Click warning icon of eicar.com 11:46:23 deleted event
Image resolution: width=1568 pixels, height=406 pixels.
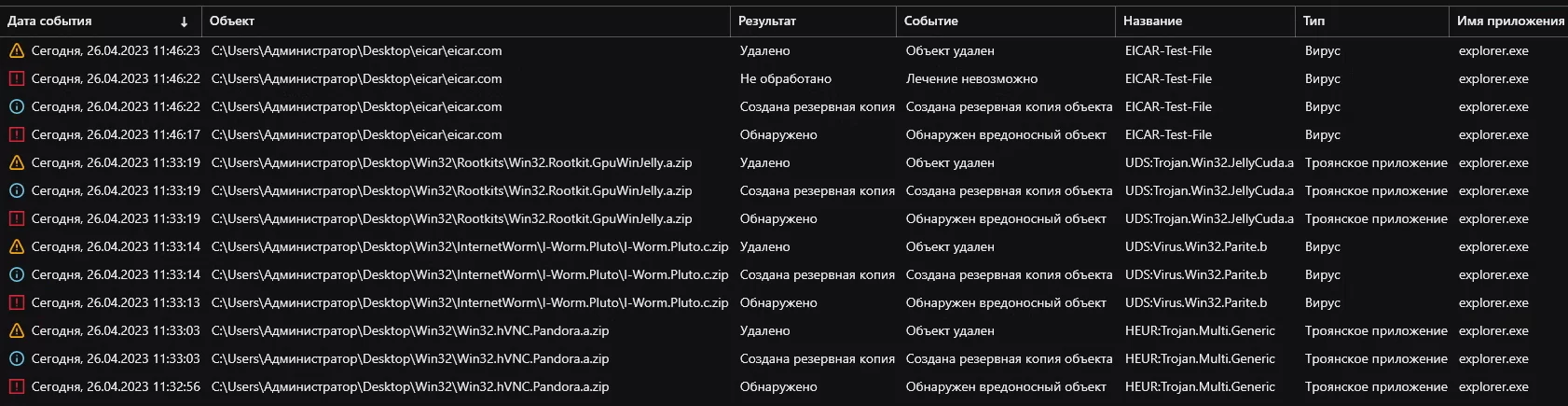pos(16,50)
